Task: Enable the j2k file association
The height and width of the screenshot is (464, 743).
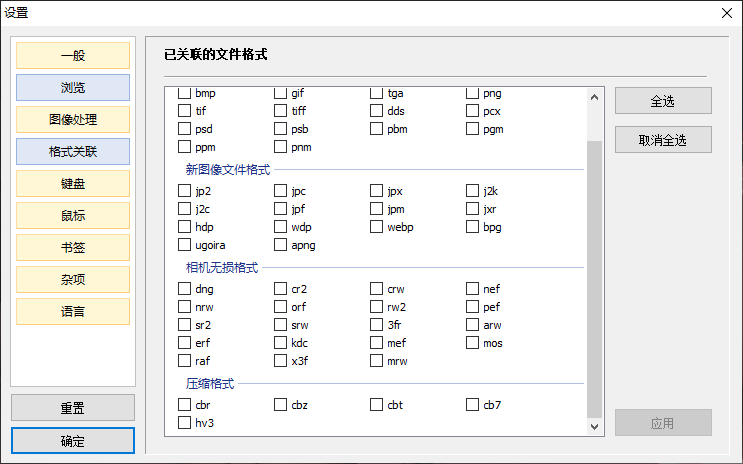Action: coord(472,191)
